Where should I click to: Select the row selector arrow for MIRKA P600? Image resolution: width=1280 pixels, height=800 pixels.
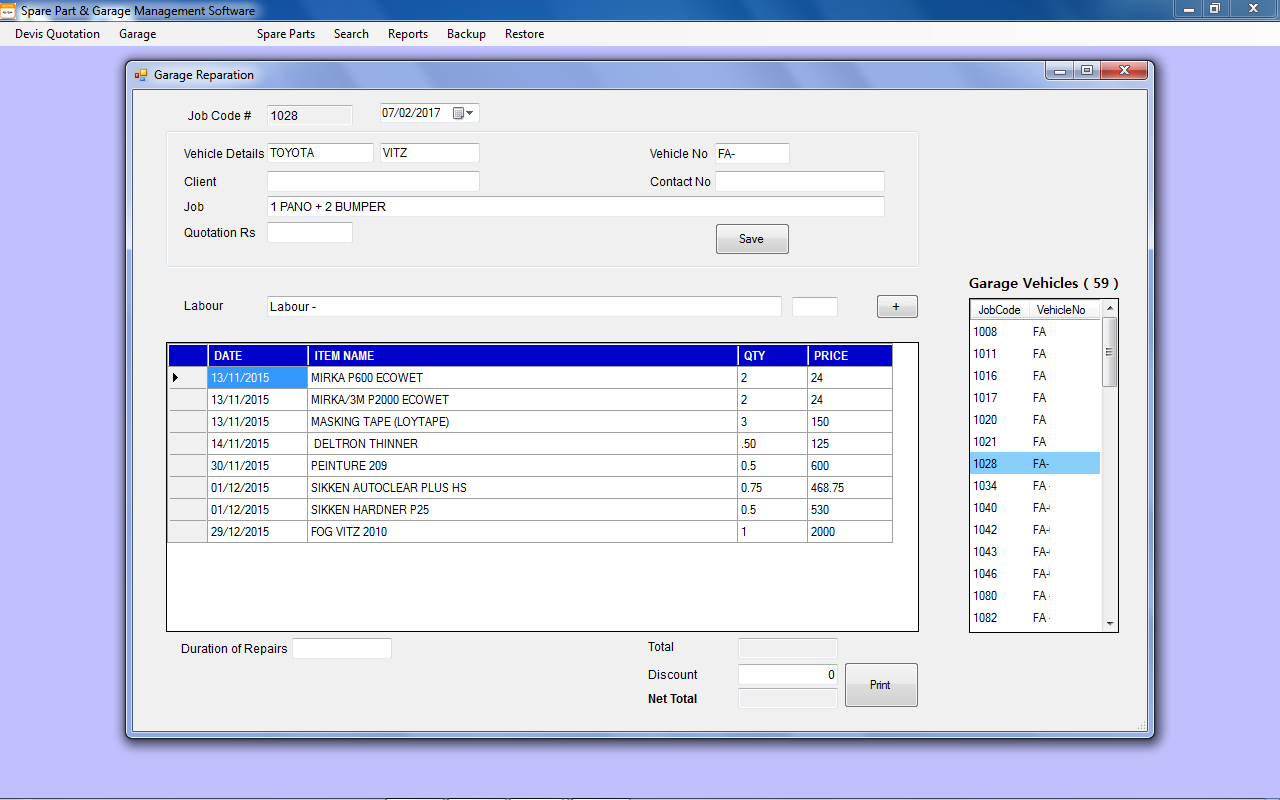pos(187,378)
